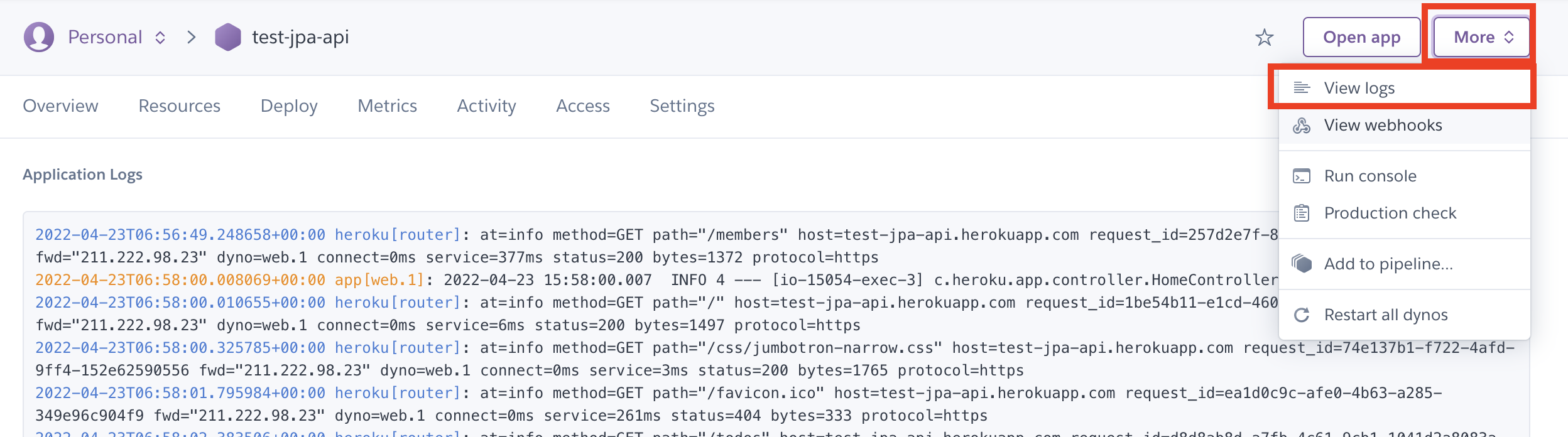This screenshot has width=1568, height=437.
Task: Click the View logs lines icon
Action: [1302, 88]
